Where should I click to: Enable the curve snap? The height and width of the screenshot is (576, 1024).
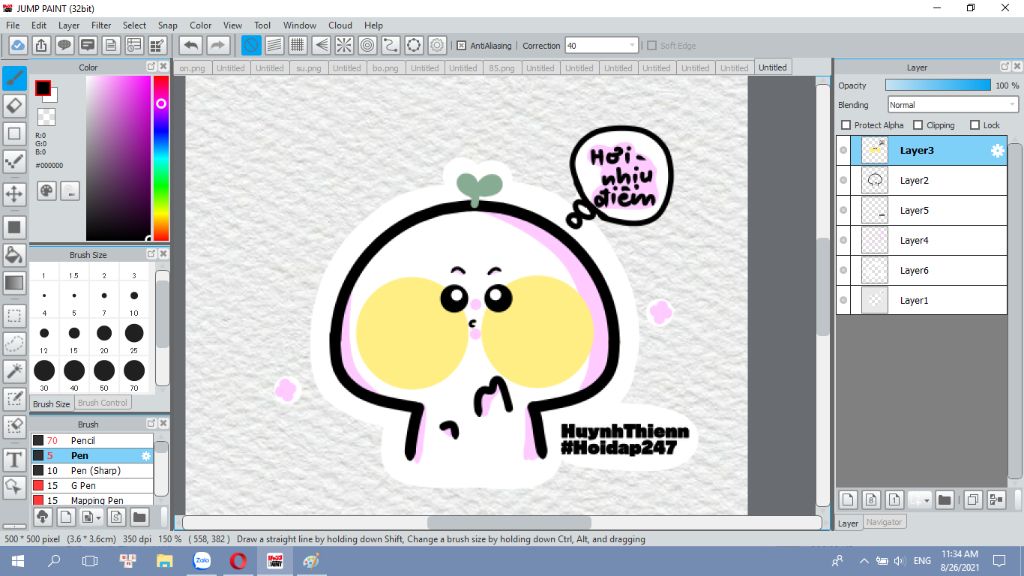click(x=391, y=45)
